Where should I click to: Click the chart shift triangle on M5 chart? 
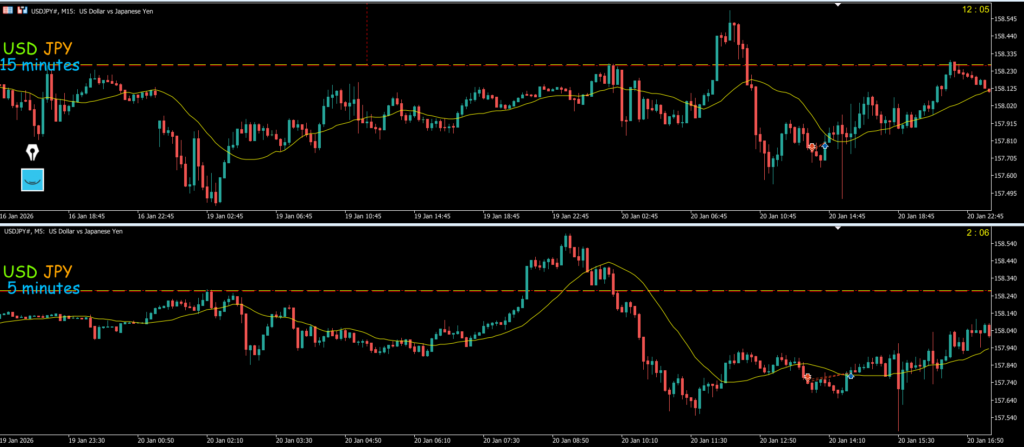pos(838,230)
